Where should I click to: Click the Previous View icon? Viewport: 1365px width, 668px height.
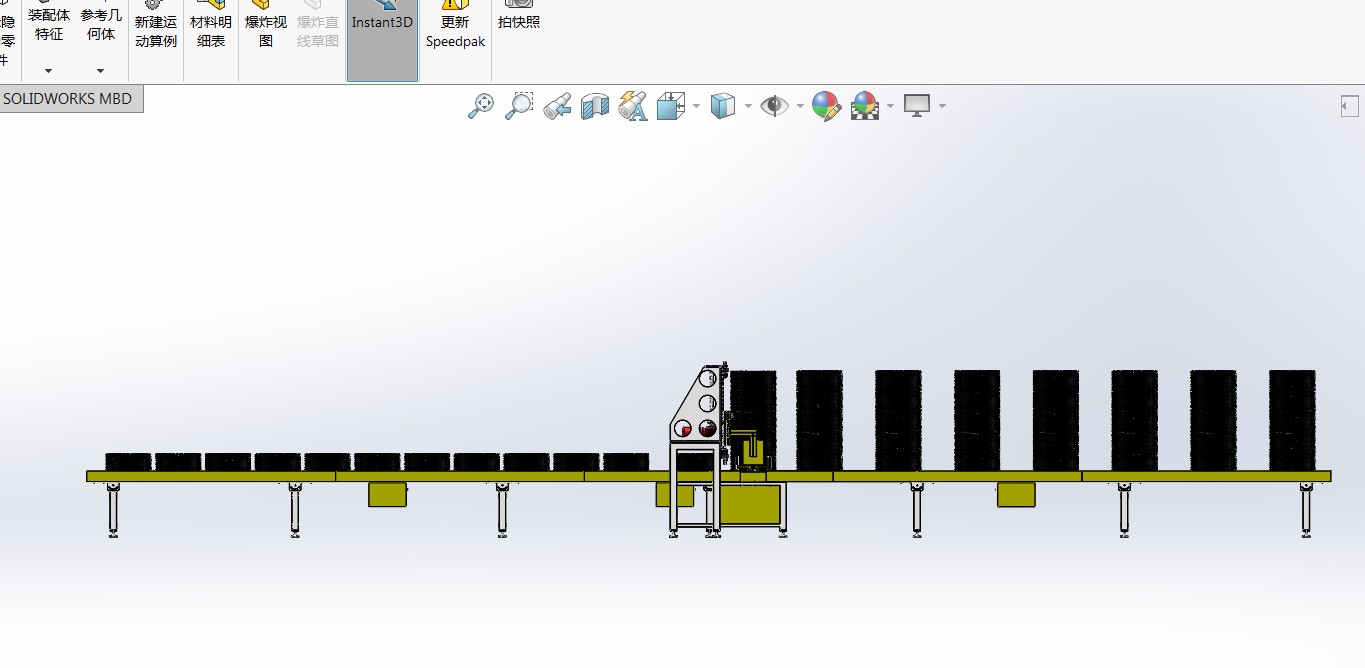click(x=557, y=106)
